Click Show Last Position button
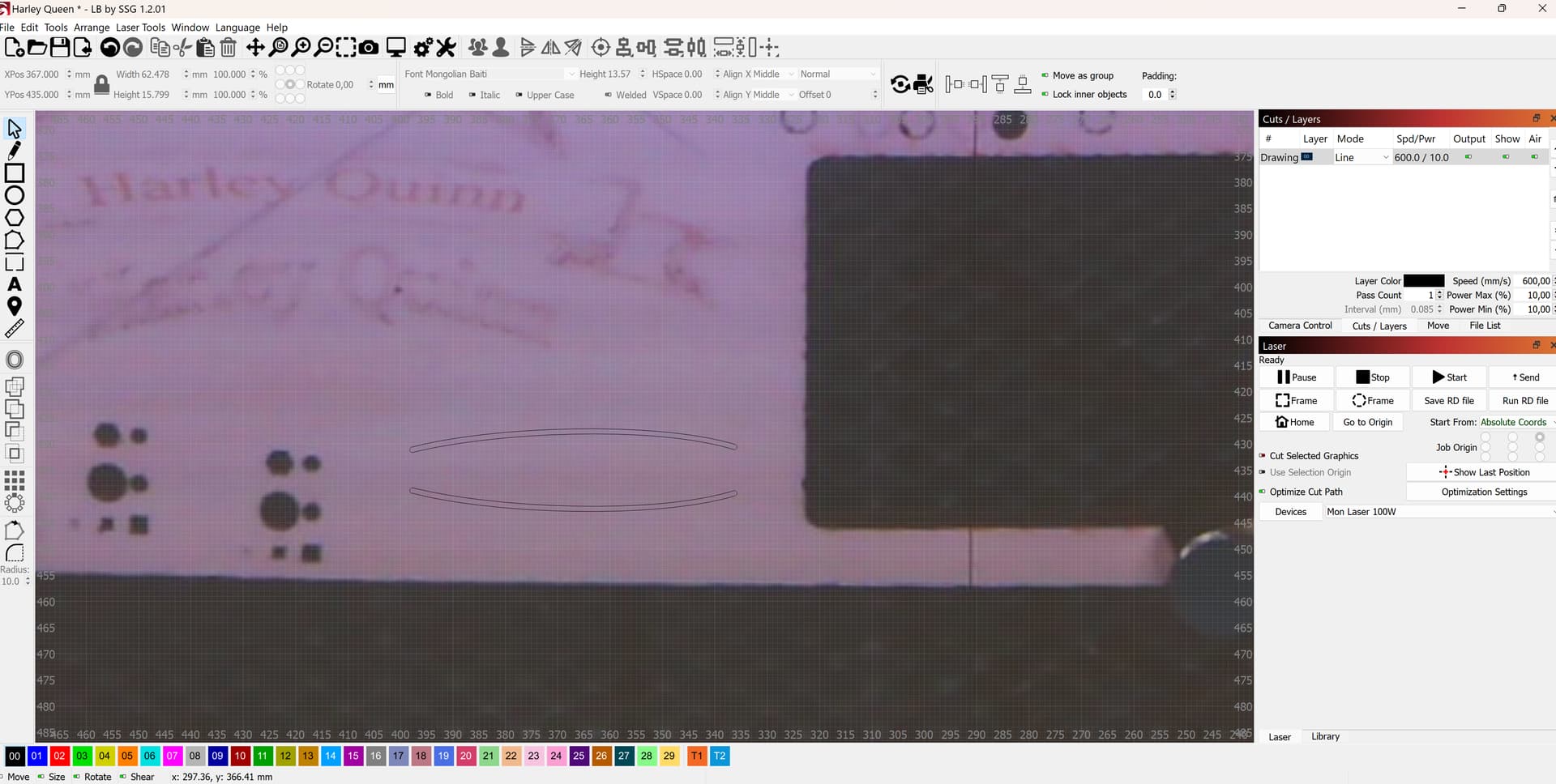 click(x=1484, y=472)
